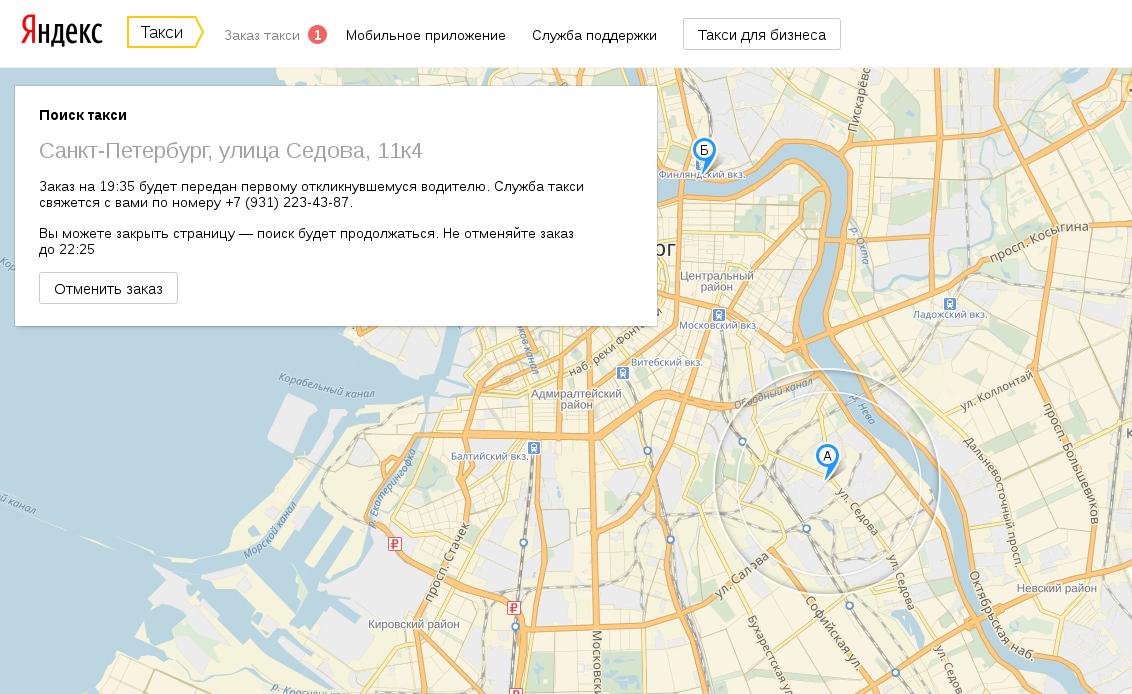1132x694 pixels.
Task: Click the ул. Коллонтай street label
Action: (996, 391)
